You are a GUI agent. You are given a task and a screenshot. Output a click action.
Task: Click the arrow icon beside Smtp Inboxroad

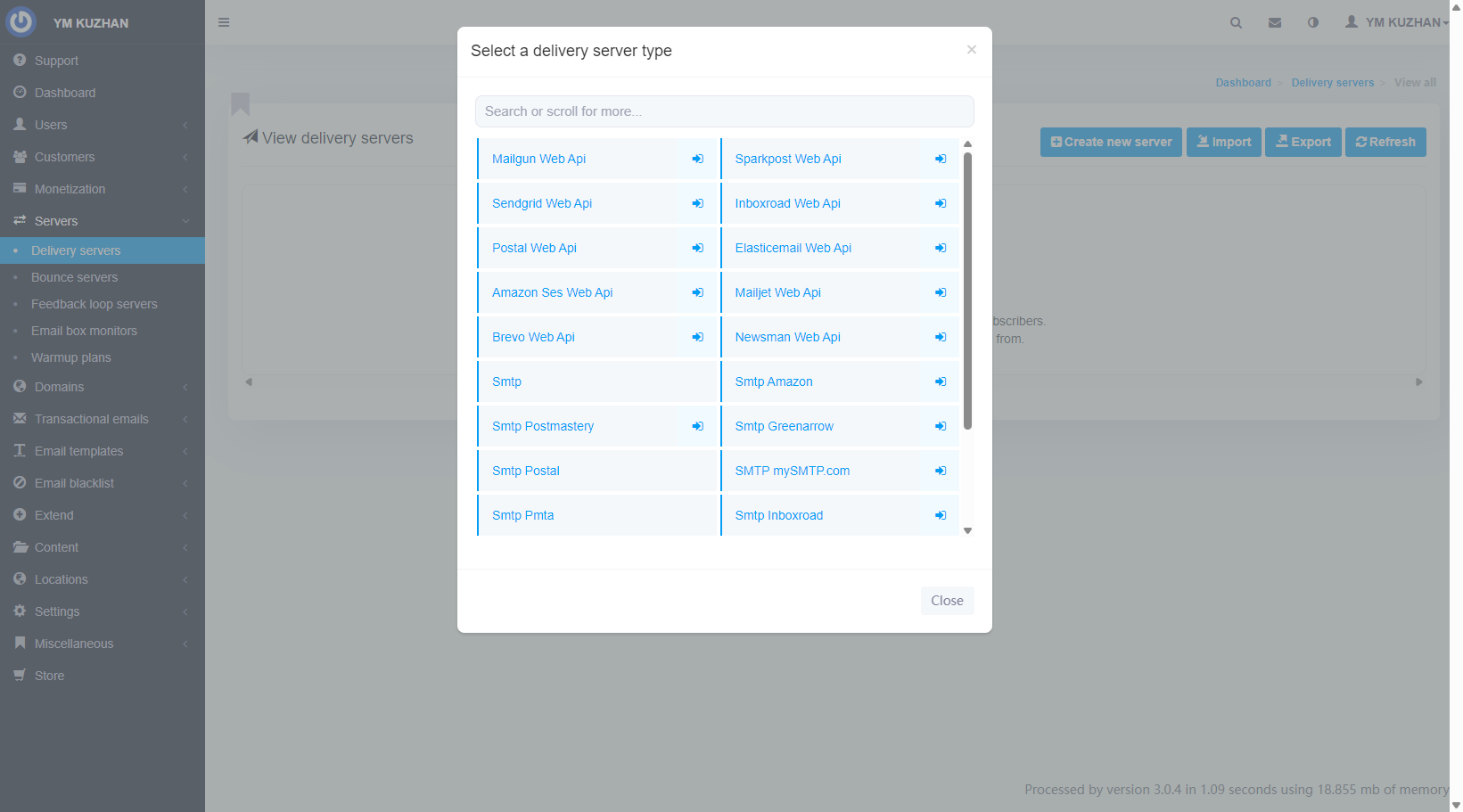pyautogui.click(x=941, y=515)
